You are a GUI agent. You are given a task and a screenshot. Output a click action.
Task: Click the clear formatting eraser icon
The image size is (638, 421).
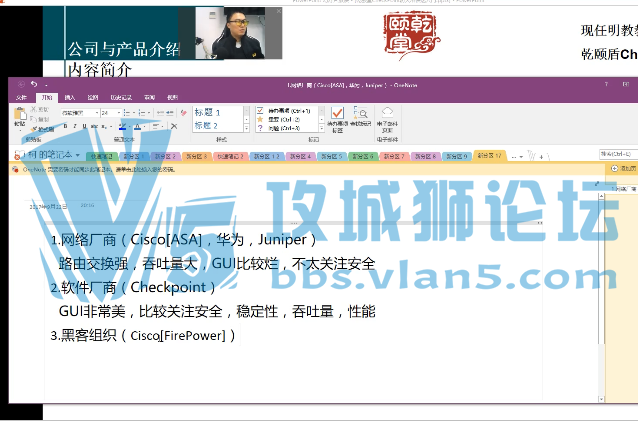point(184,113)
